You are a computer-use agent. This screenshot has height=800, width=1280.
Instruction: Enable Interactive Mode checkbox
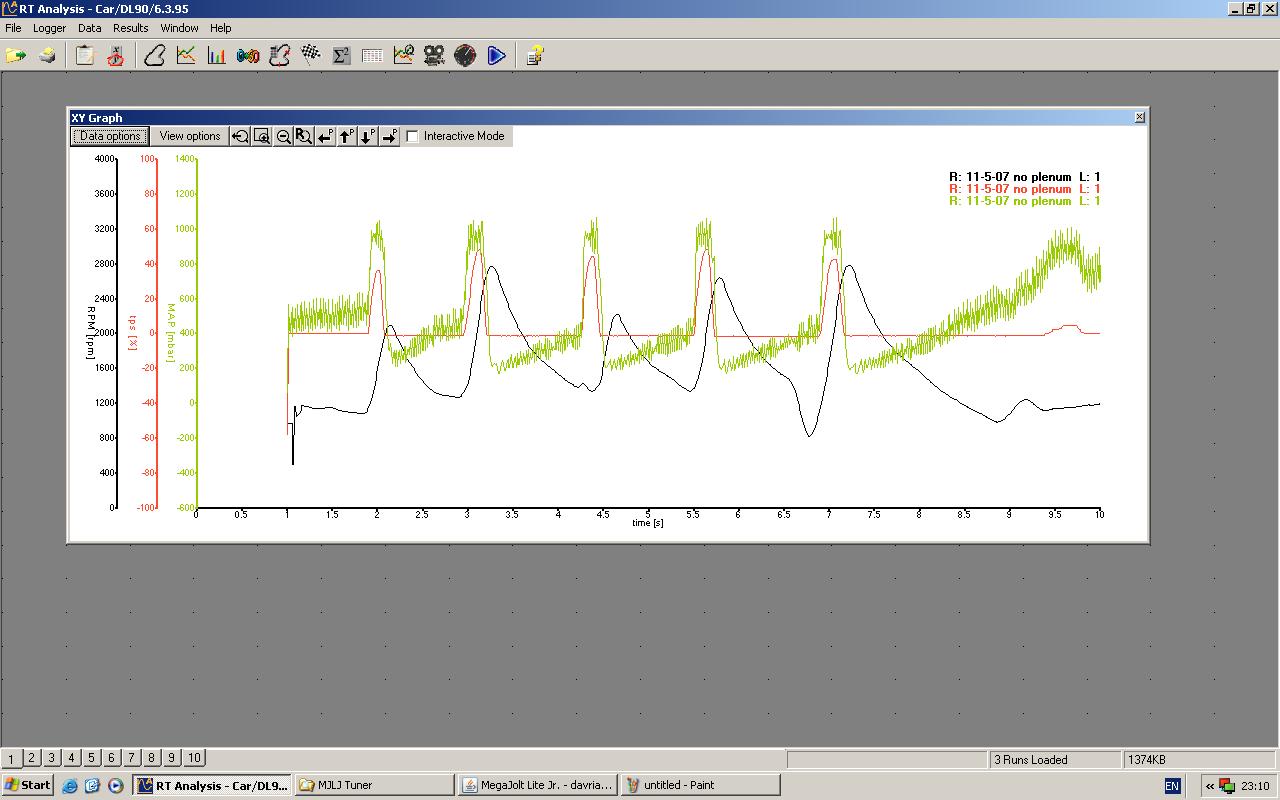(x=412, y=136)
